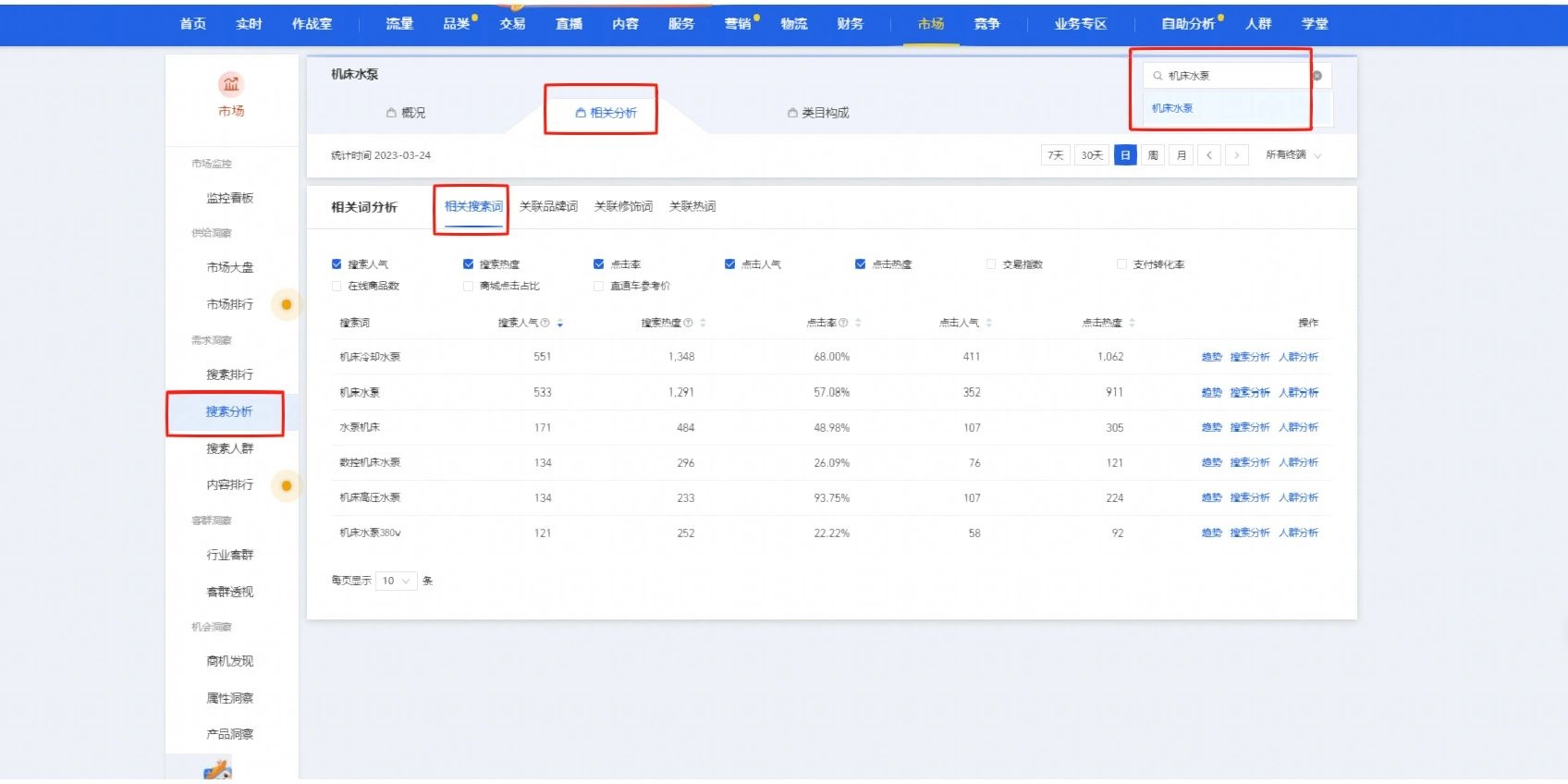Select the 关联修饰词 sub-tab

[623, 206]
